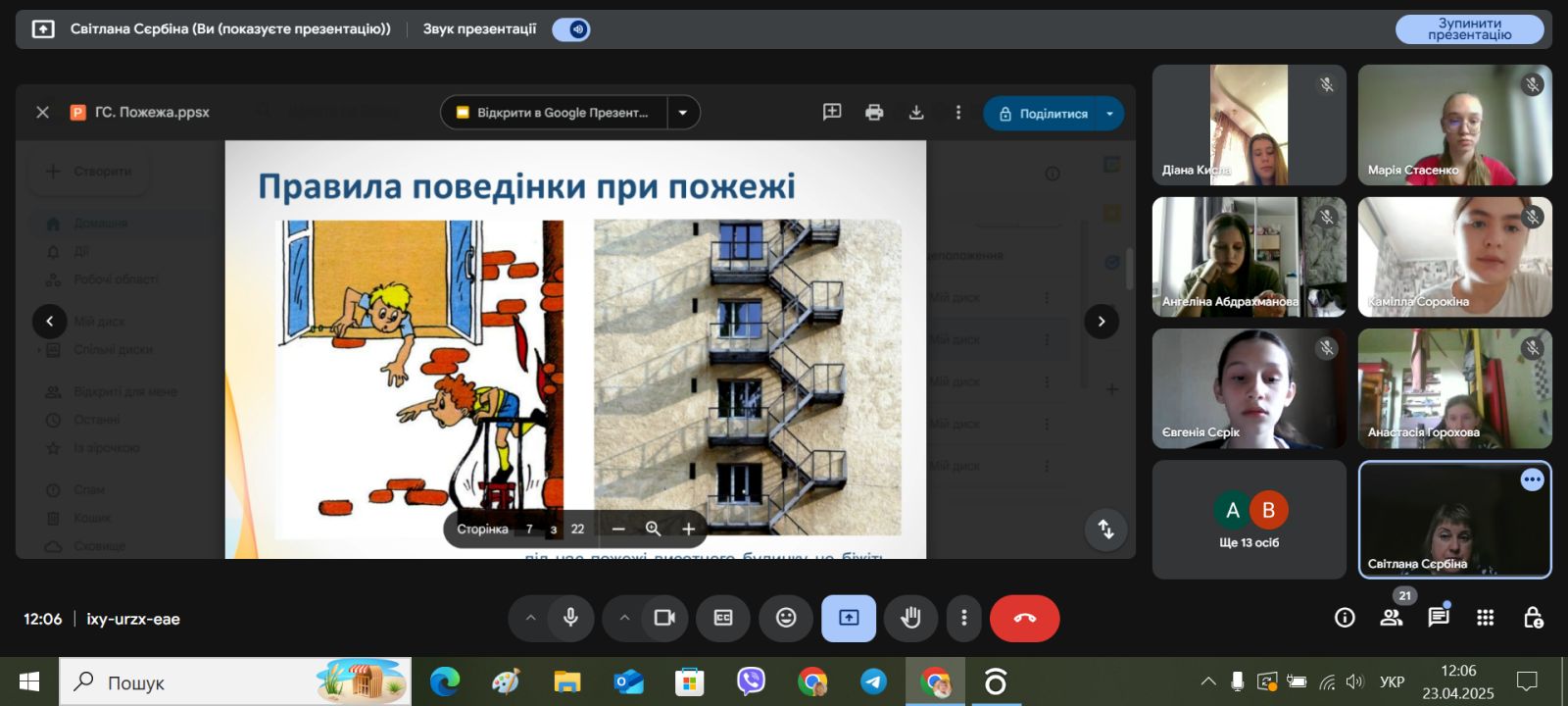The image size is (1568, 706).
Task: Open Telegram from the taskbar
Action: pyautogui.click(x=873, y=681)
